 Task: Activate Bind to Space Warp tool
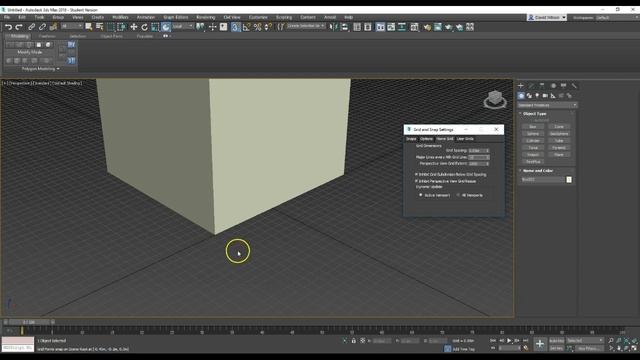(53, 27)
